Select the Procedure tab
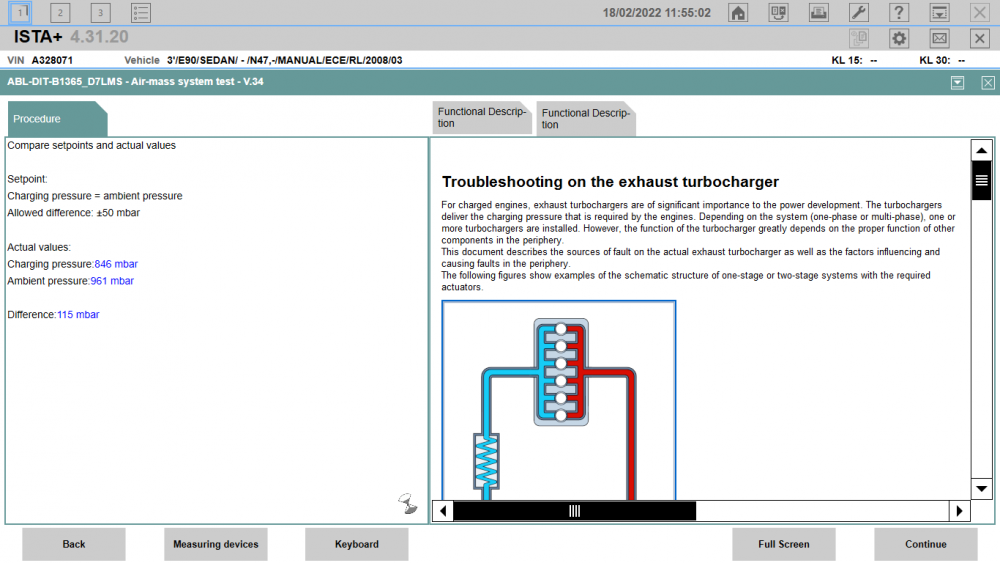 56,119
